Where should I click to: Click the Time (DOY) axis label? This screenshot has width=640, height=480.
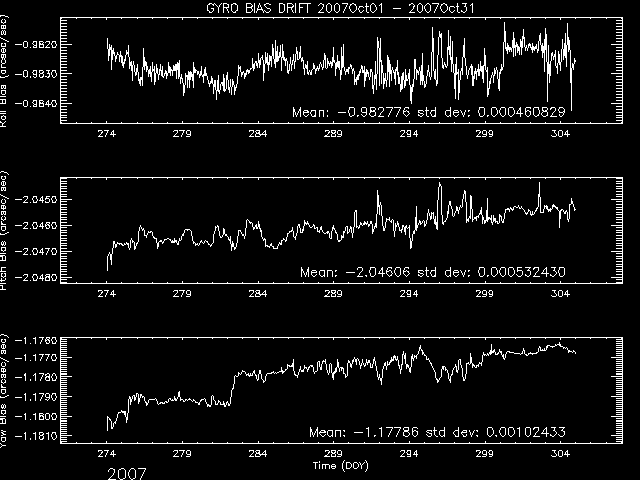click(340, 466)
